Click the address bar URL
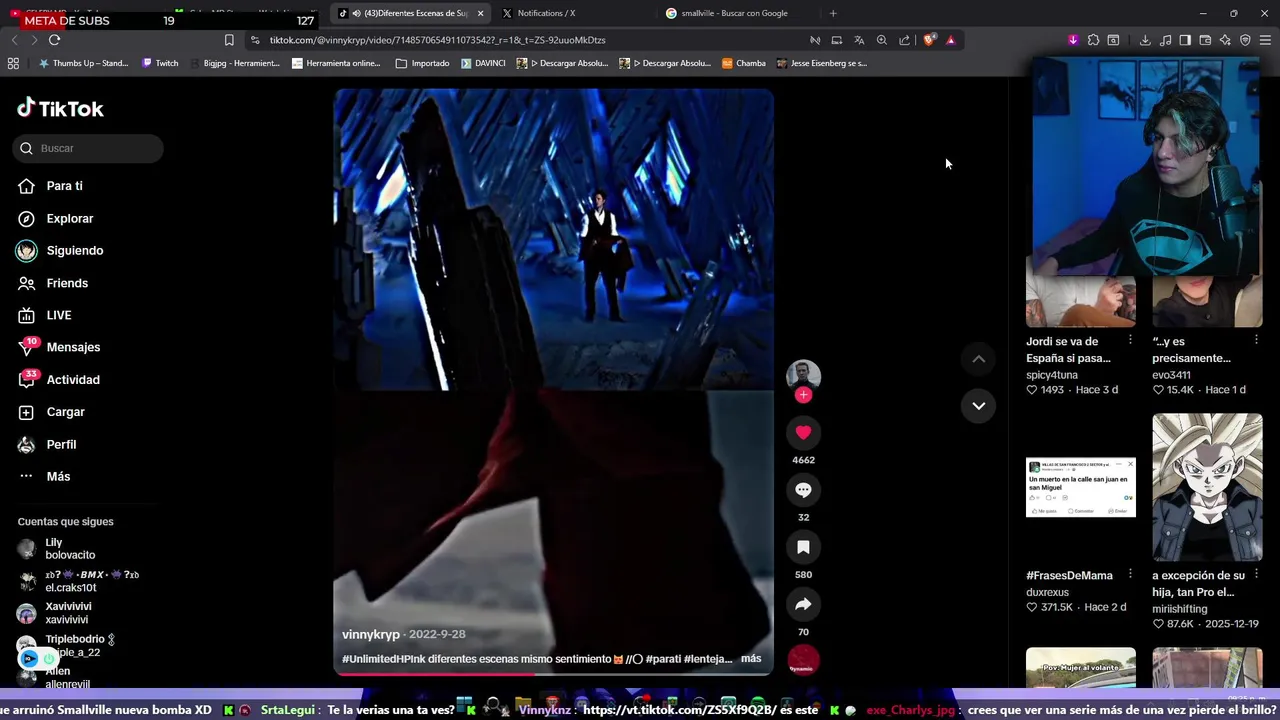Screen dimensions: 1280x720 [x=437, y=40]
